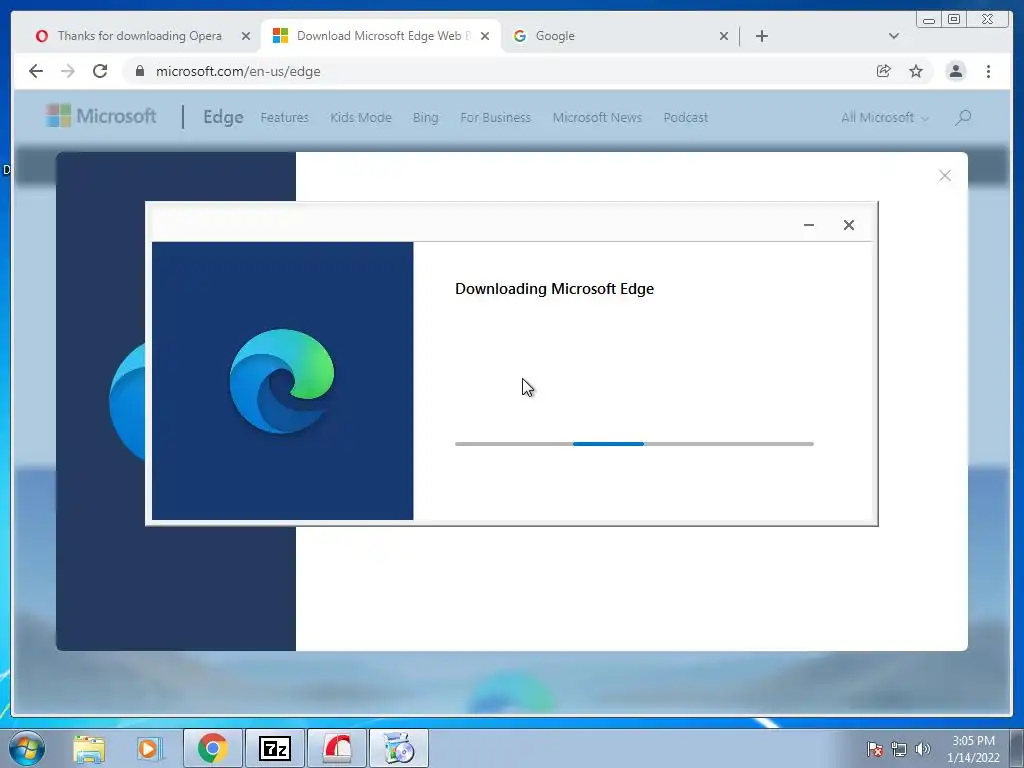Launch Windows Media Player from taskbar
The width and height of the screenshot is (1024, 768).
point(149,748)
